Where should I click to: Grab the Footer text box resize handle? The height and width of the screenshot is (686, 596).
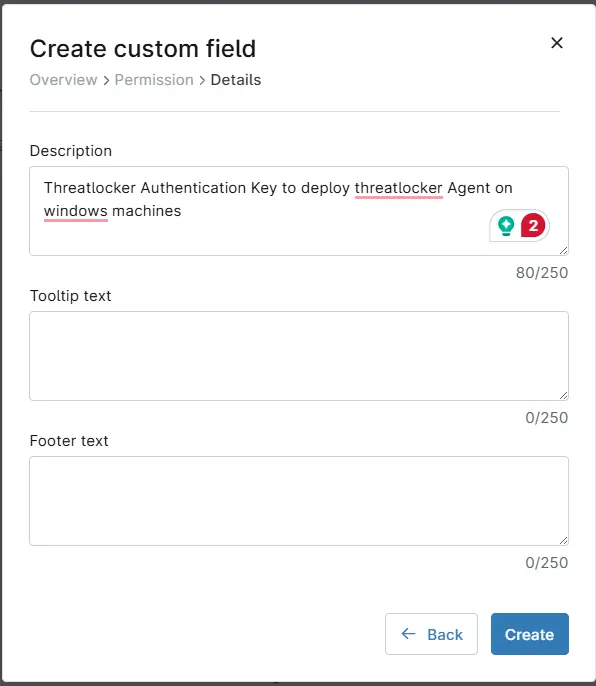[564, 540]
